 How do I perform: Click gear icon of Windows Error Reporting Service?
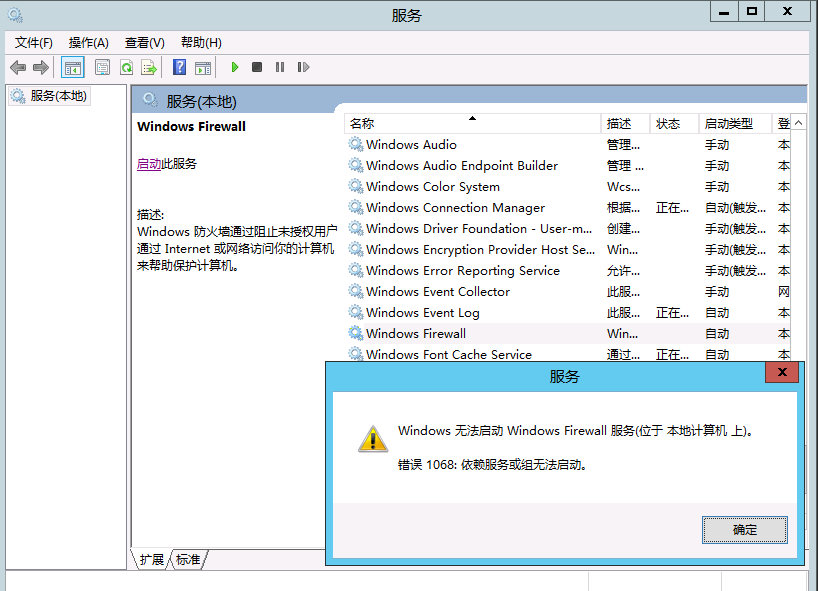(x=356, y=270)
